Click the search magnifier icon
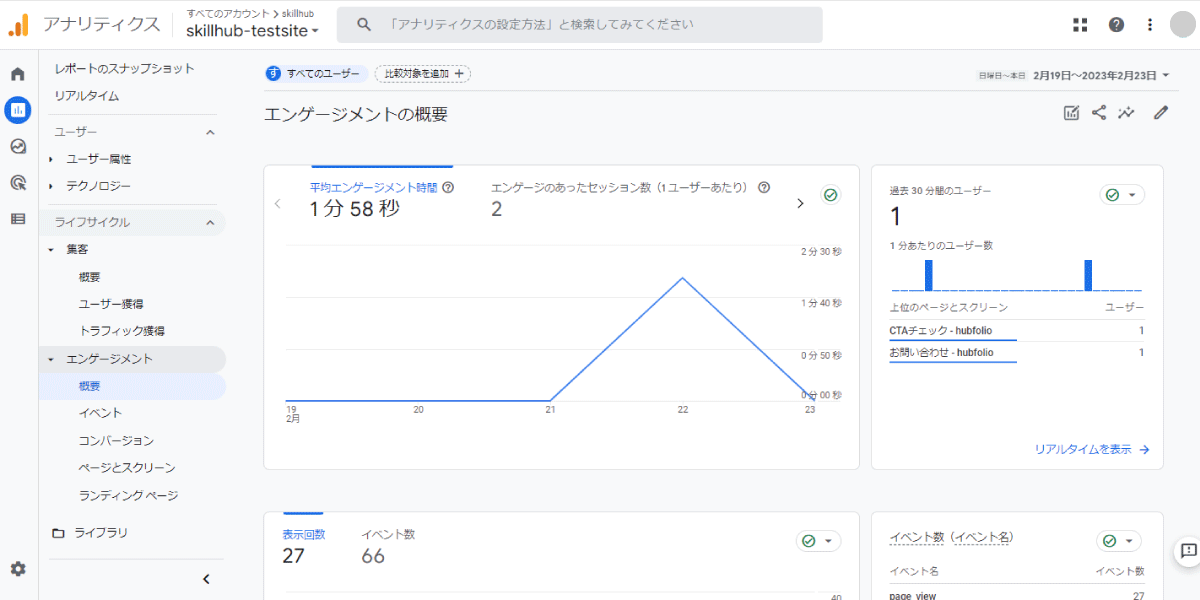Viewport: 1200px width, 600px height. (x=364, y=24)
